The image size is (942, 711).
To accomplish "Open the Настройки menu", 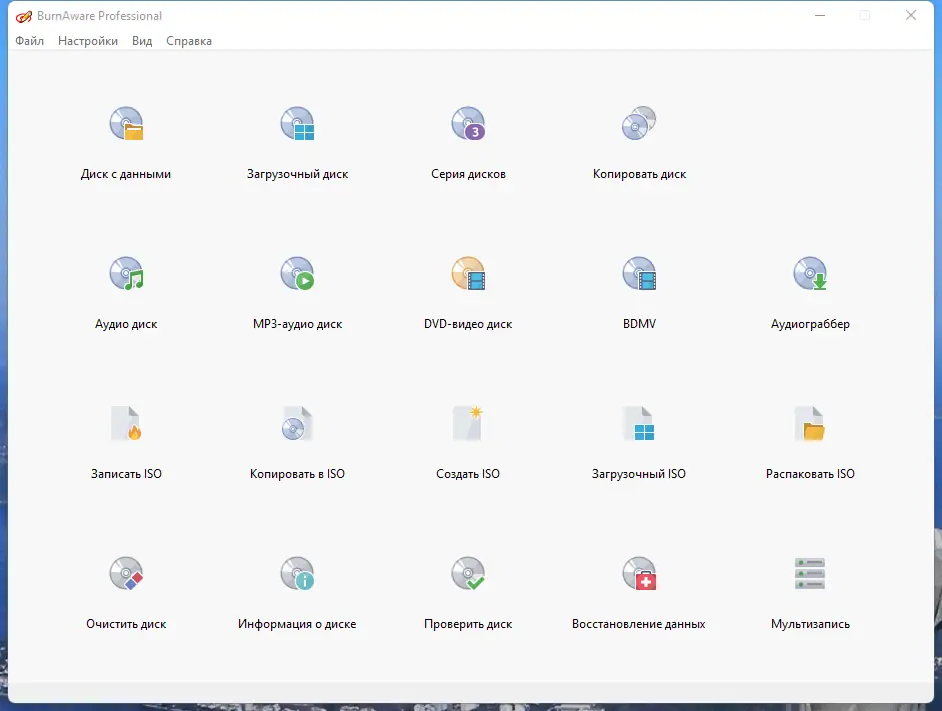I will (x=88, y=41).
